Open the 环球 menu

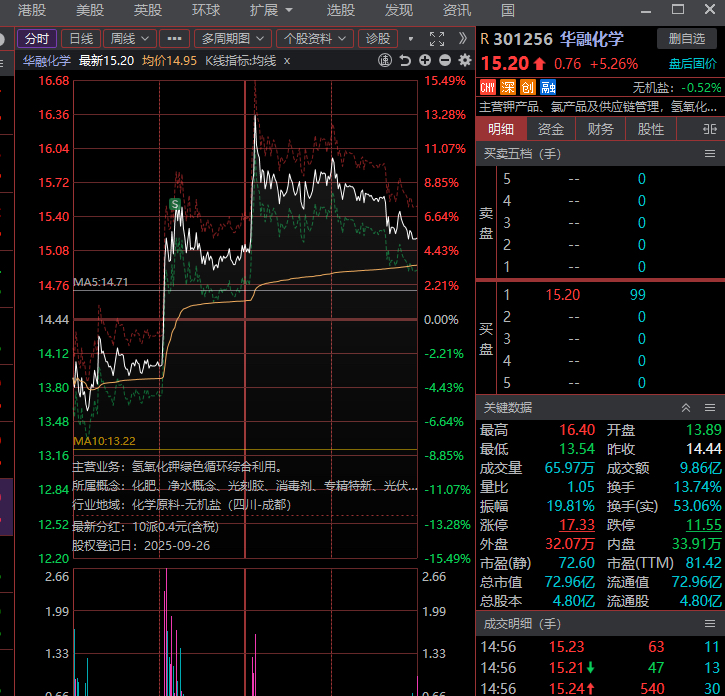point(206,10)
